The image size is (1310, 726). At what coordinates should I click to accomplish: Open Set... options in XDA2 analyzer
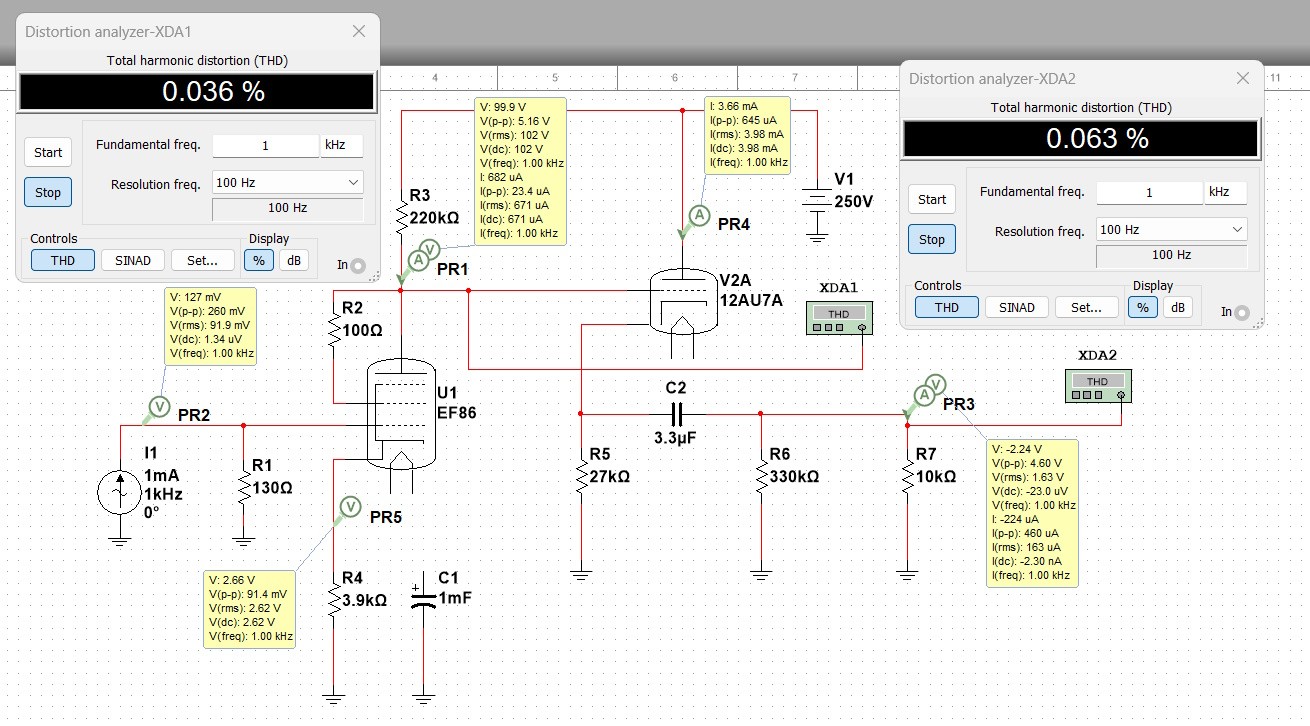click(x=1086, y=307)
